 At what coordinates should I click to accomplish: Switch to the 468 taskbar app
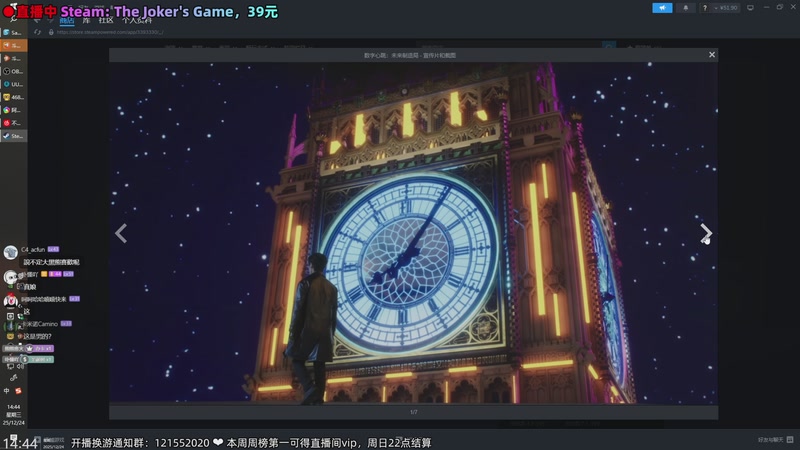coord(14,97)
